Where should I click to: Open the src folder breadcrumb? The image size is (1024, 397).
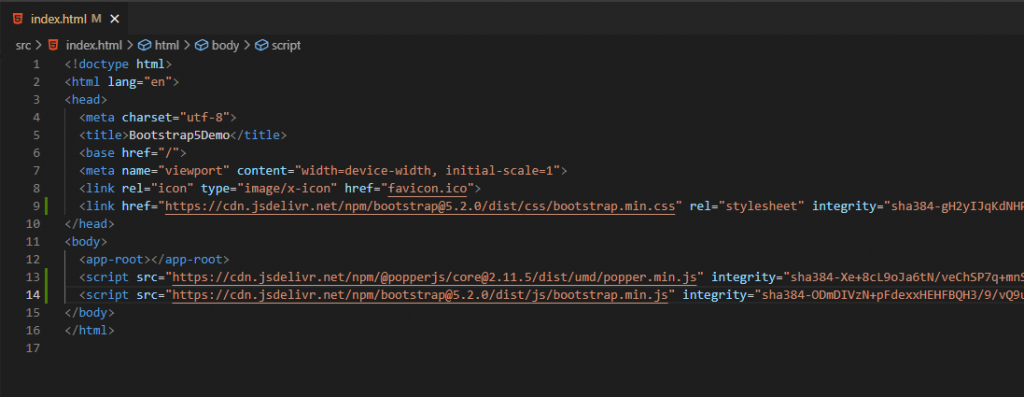click(23, 45)
